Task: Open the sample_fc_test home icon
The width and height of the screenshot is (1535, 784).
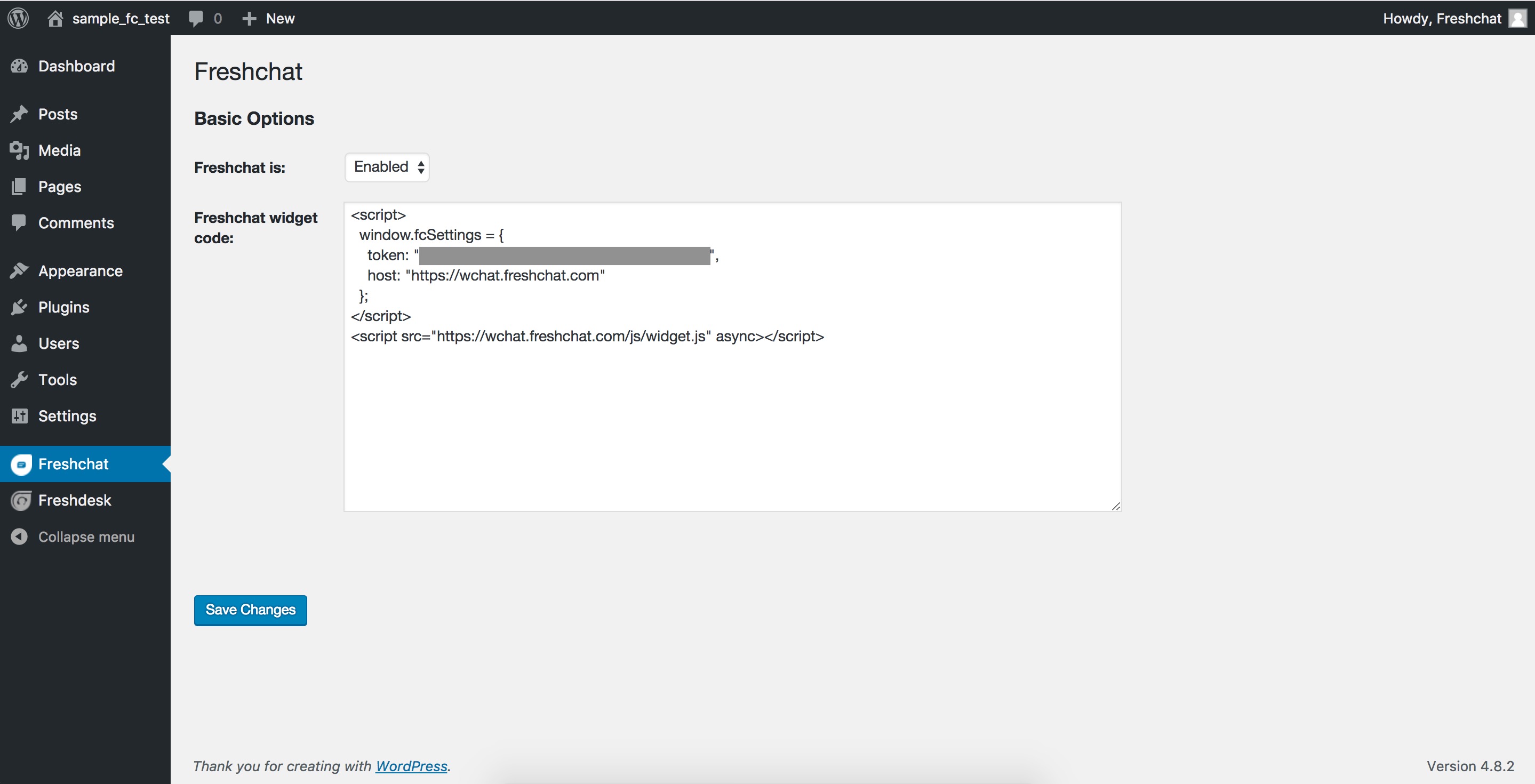Action: [x=55, y=19]
